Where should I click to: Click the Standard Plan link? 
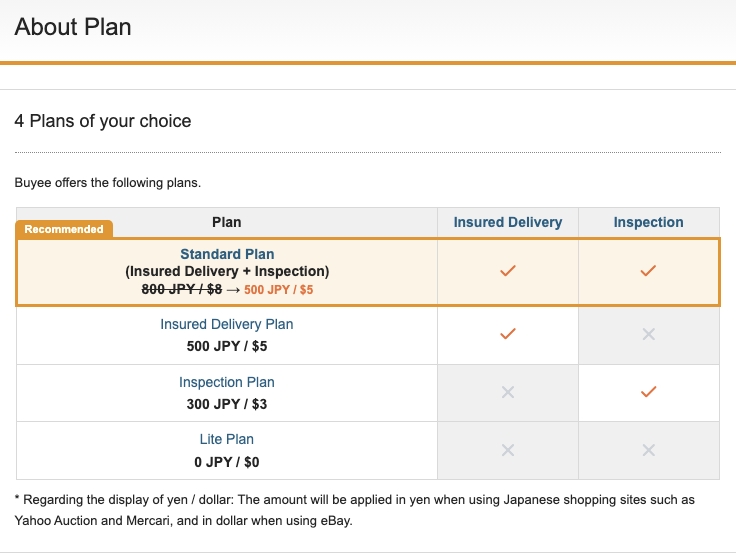click(227, 254)
